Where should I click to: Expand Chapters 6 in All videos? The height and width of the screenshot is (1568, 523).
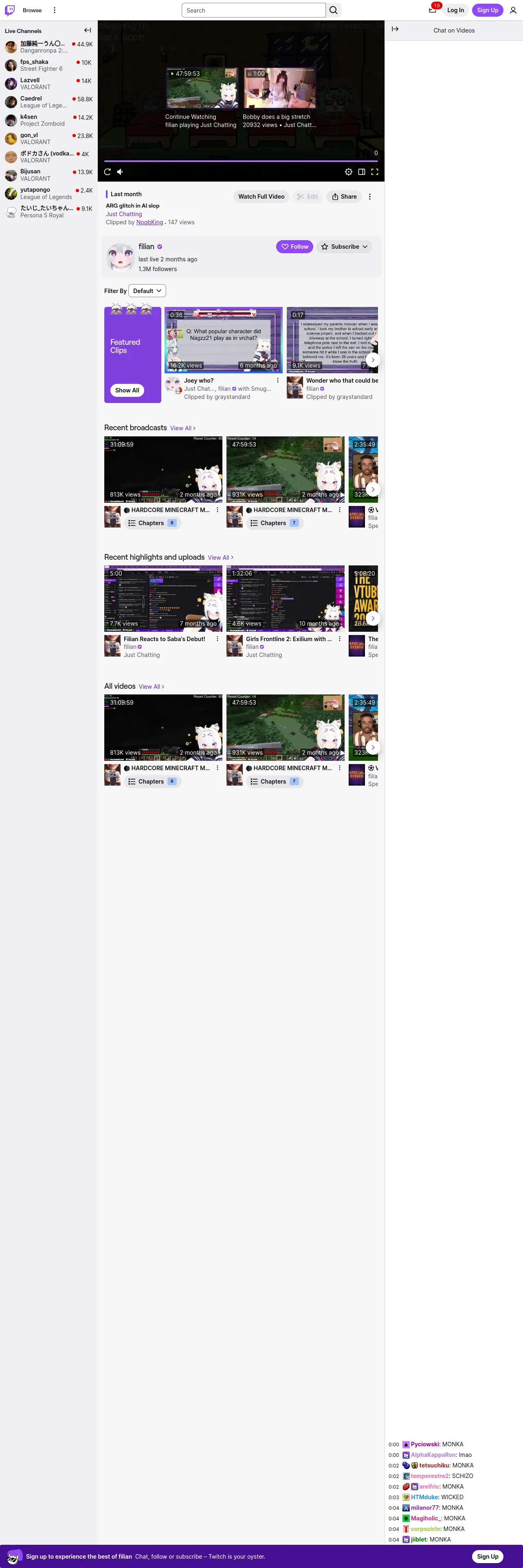pyautogui.click(x=153, y=782)
